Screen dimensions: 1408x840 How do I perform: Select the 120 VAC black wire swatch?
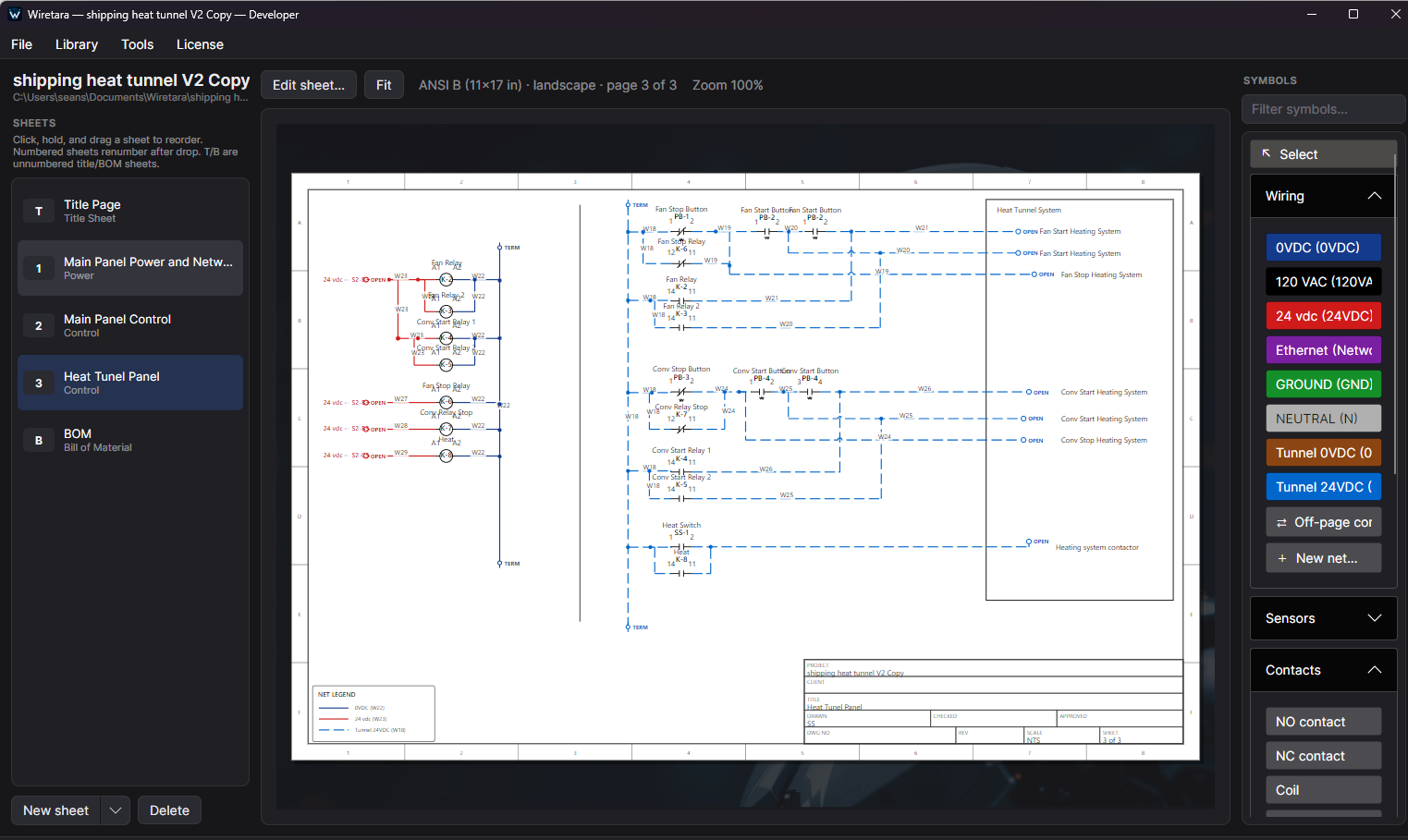click(1323, 282)
